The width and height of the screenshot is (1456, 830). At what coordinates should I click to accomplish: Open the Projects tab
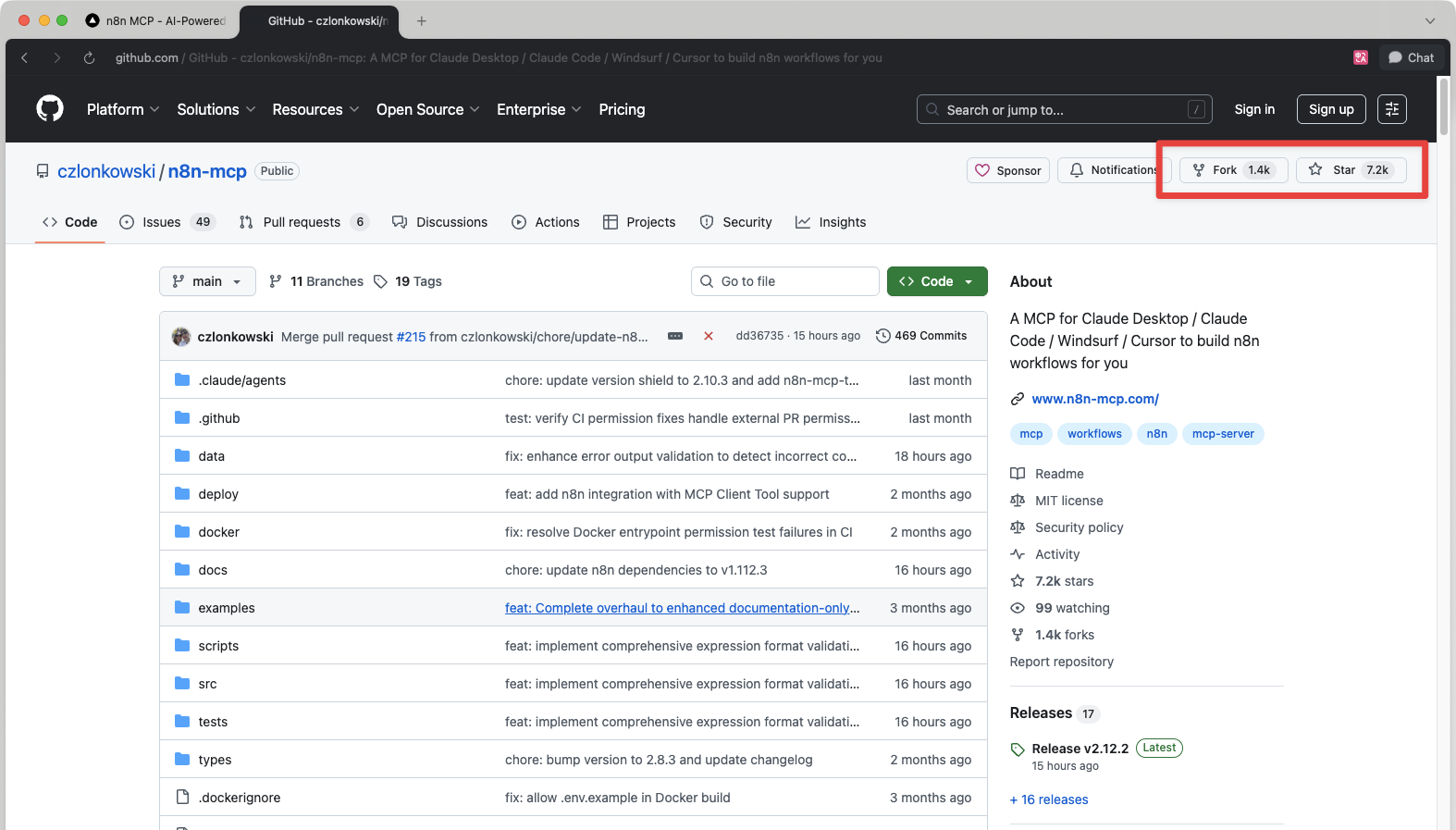pyautogui.click(x=639, y=222)
